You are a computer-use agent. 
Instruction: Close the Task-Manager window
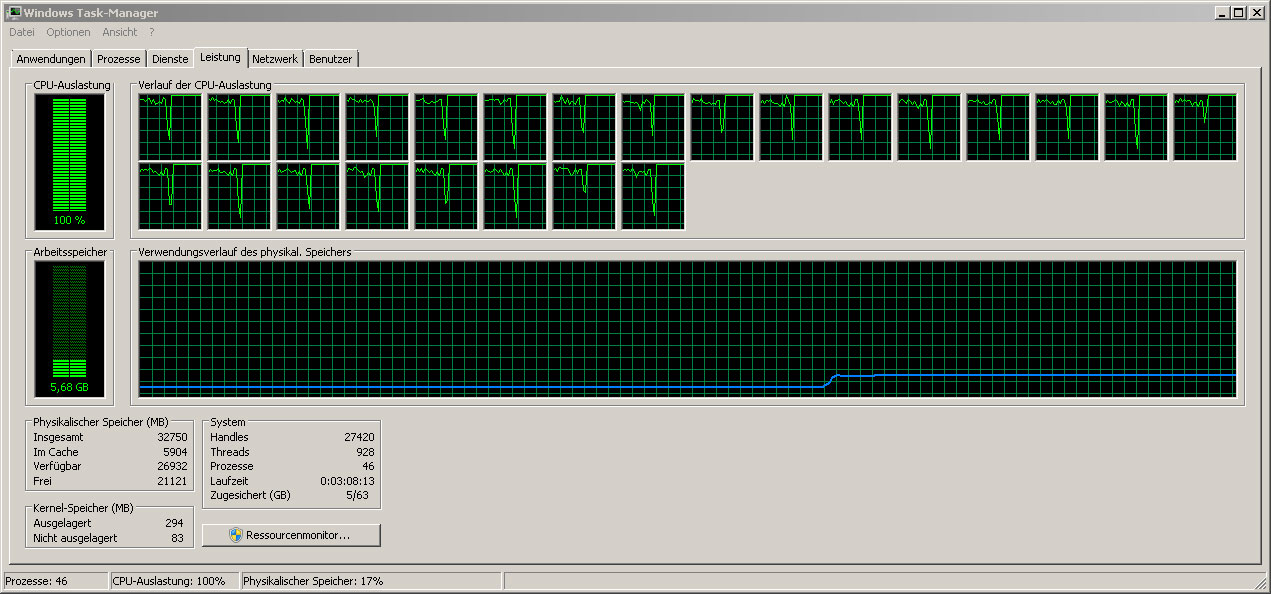point(1256,12)
